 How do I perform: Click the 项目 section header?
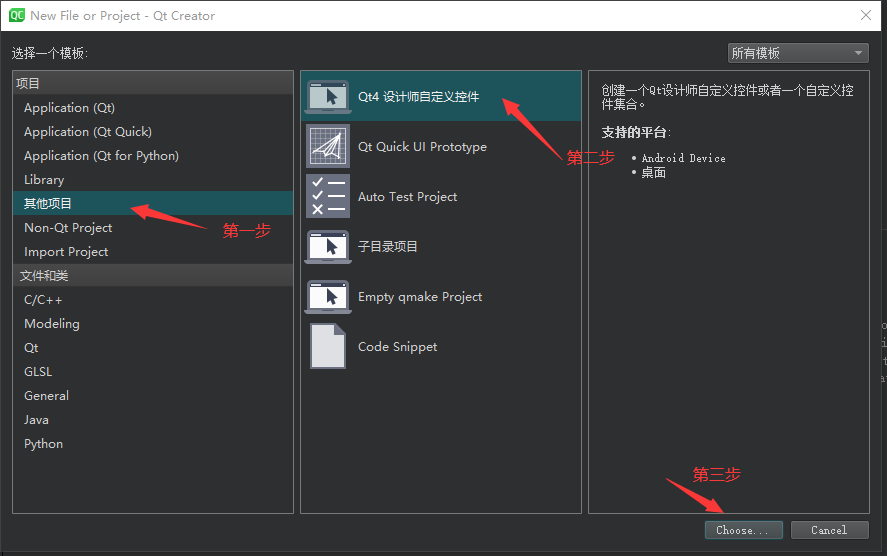click(x=153, y=83)
